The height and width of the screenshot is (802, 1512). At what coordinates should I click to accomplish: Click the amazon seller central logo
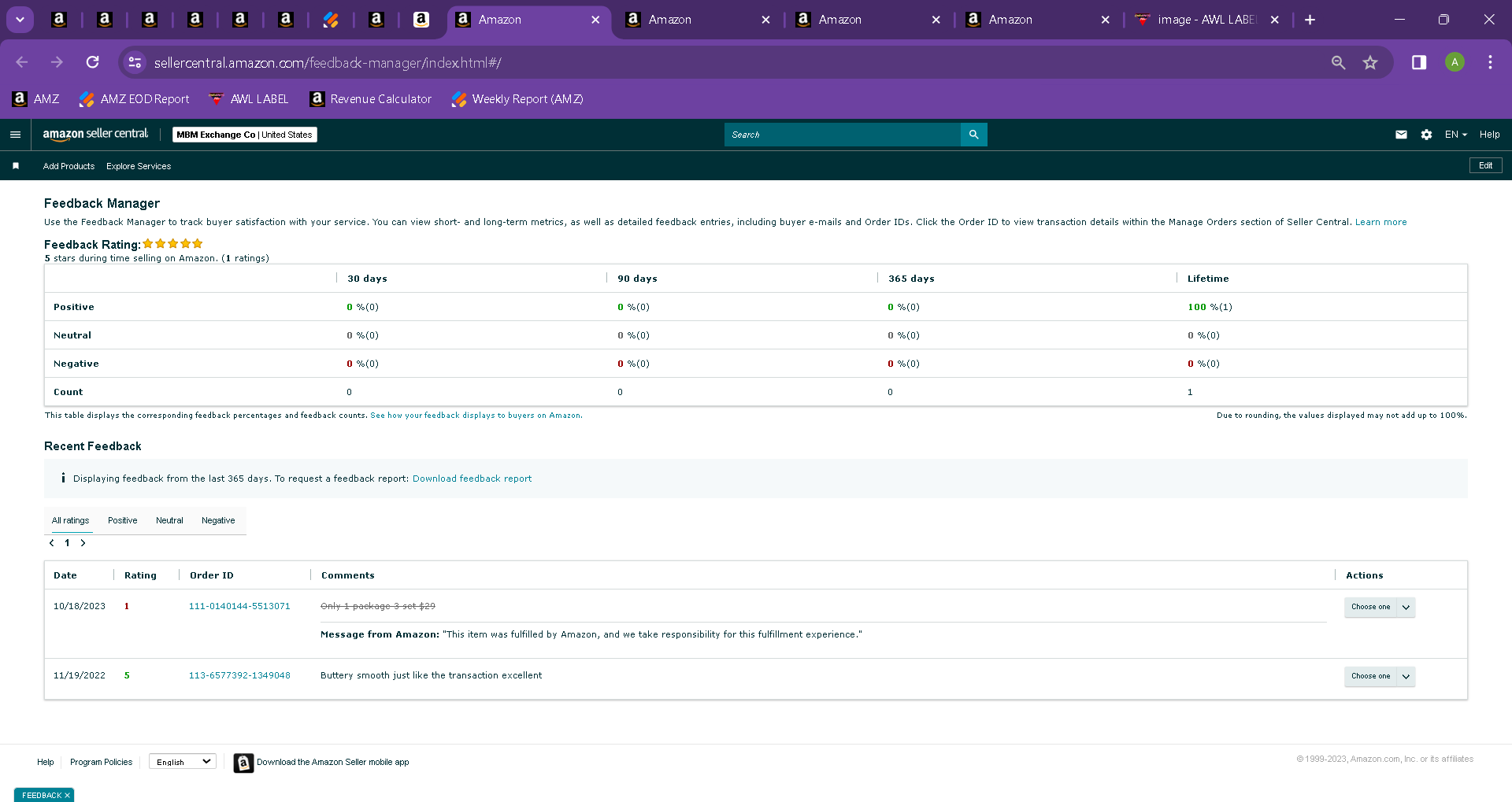point(95,134)
